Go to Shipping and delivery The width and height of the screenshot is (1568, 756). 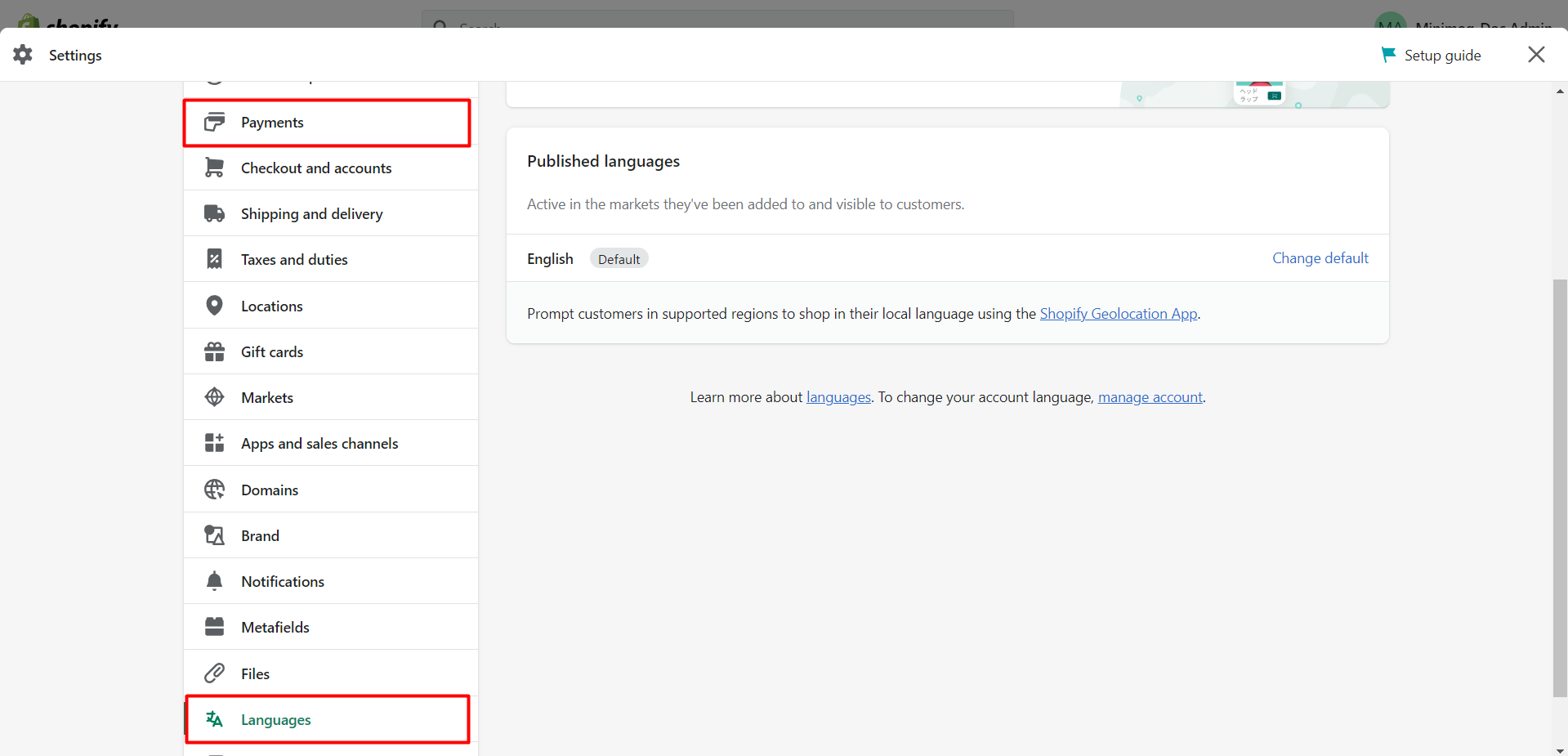coord(331,213)
